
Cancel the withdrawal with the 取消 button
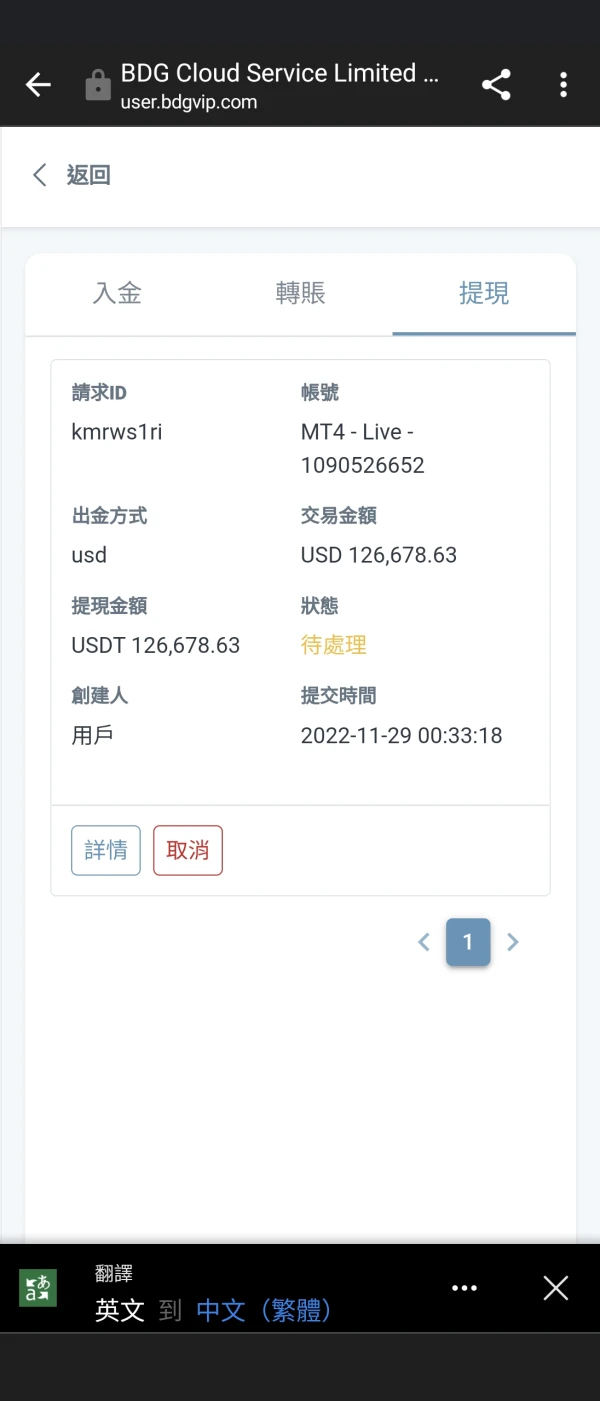click(x=187, y=850)
